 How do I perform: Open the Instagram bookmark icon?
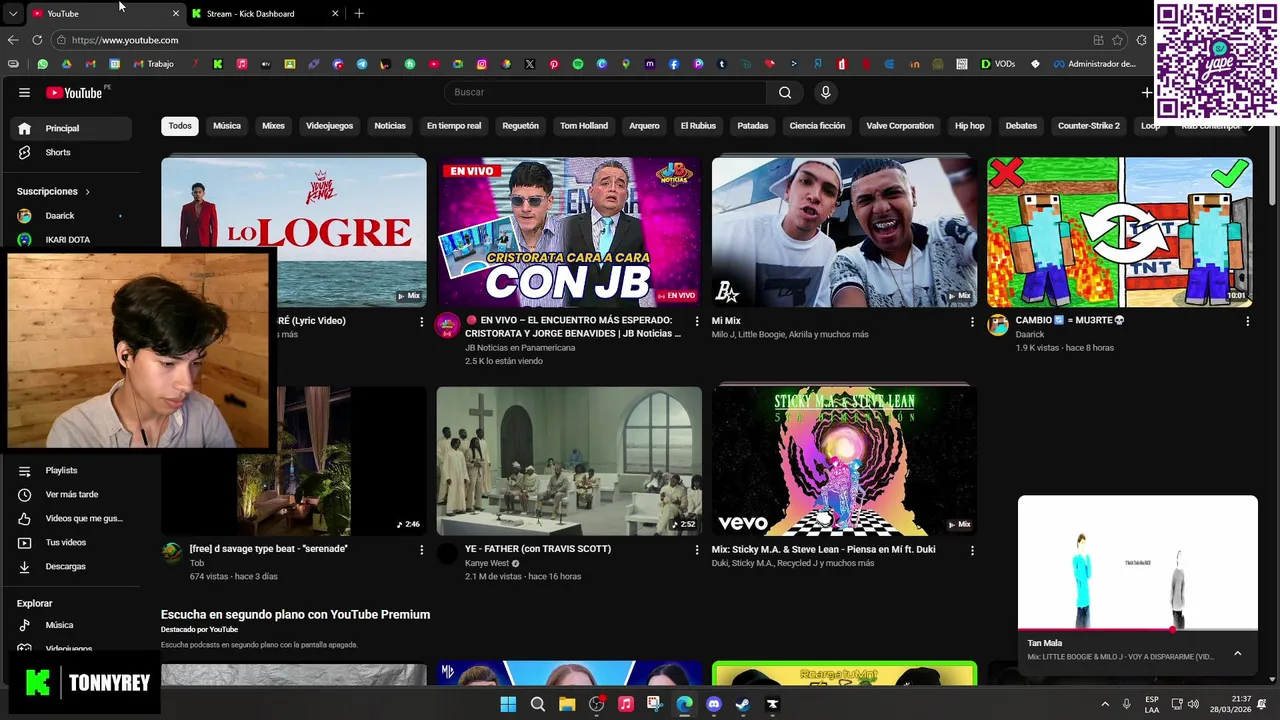coord(482,64)
